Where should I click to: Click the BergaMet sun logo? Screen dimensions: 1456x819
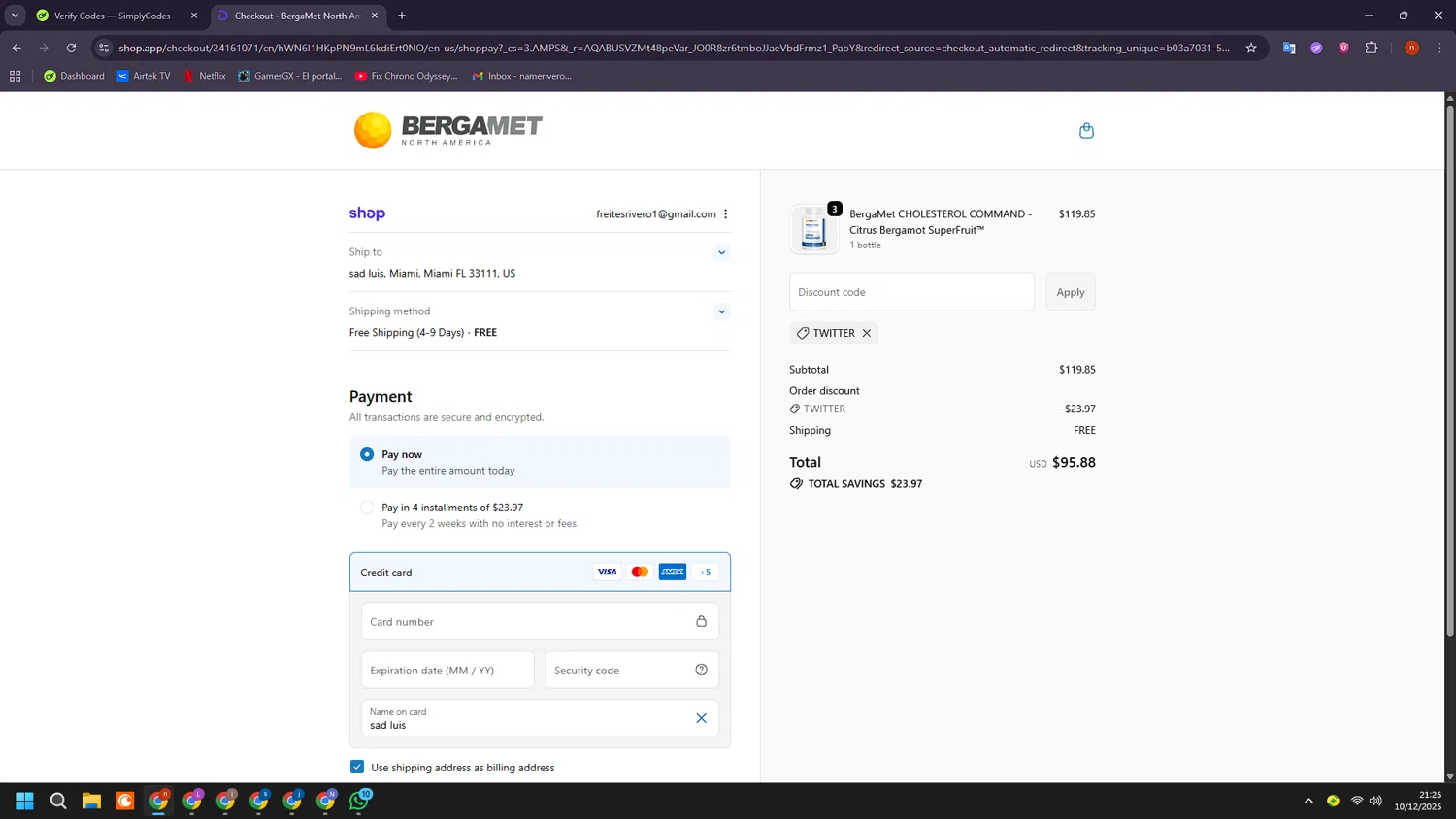pos(373,130)
